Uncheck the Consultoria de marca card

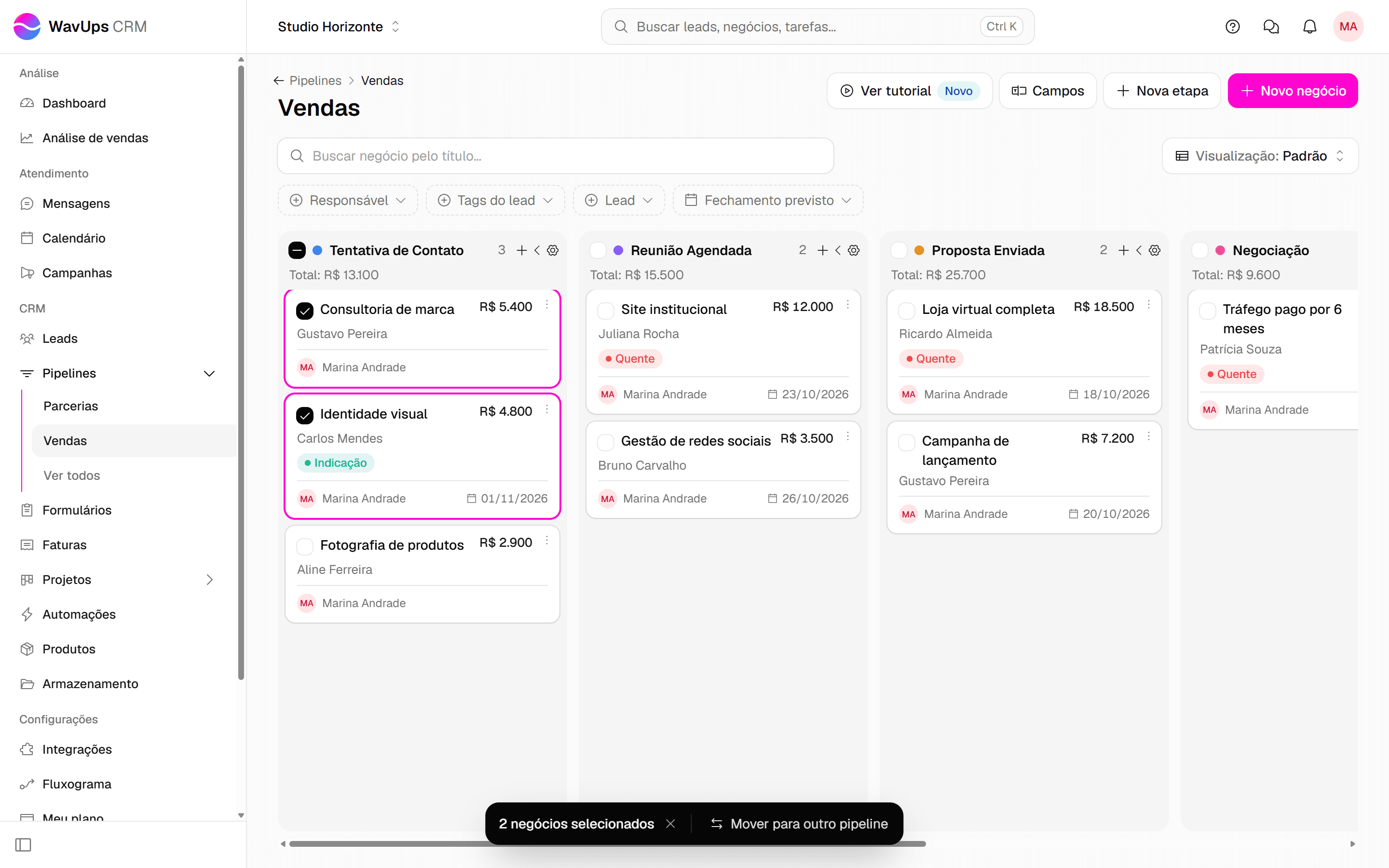(x=305, y=311)
